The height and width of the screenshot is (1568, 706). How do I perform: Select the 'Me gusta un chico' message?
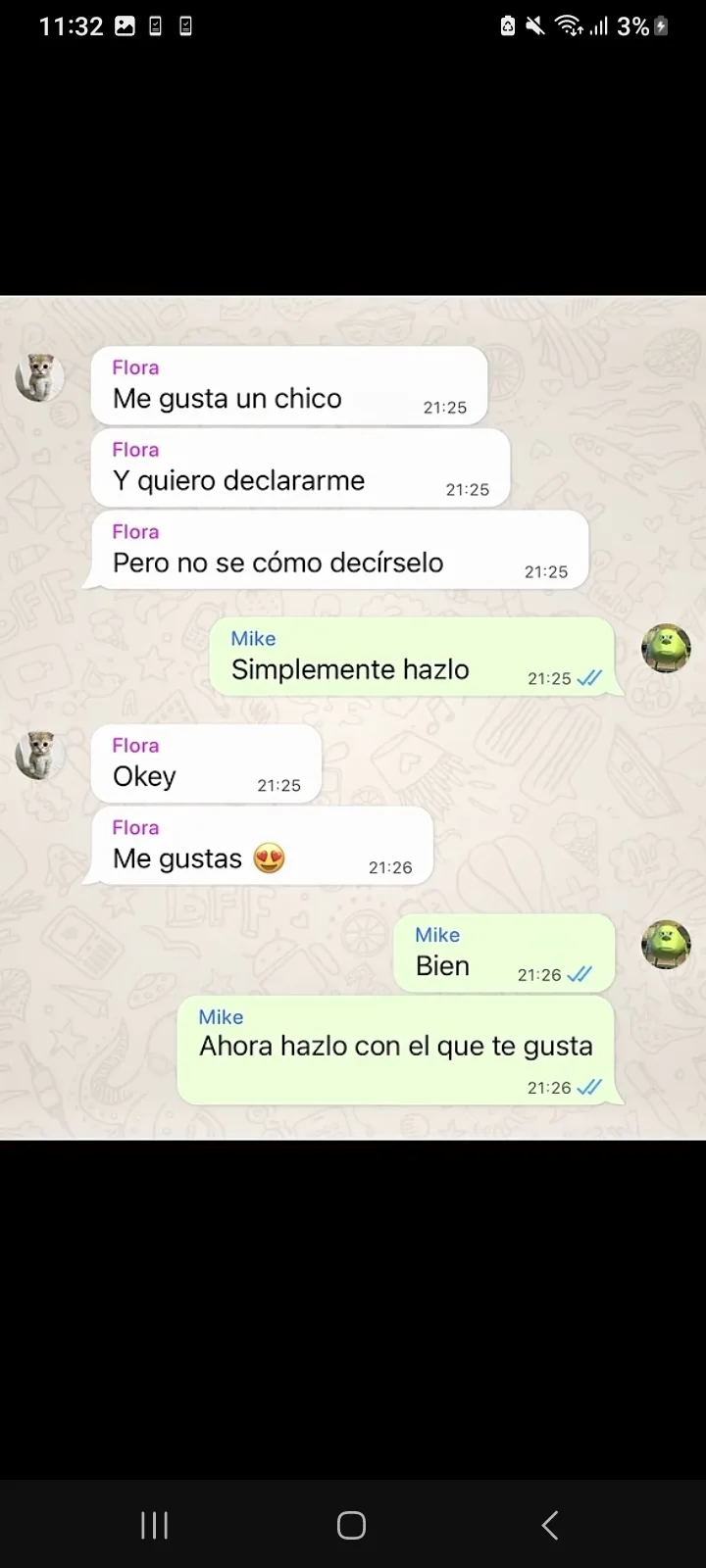[x=289, y=386]
